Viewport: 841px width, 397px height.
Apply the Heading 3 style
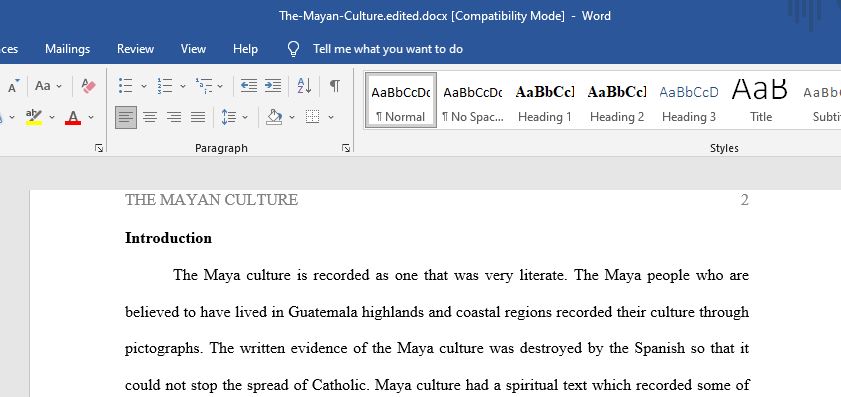coord(689,100)
